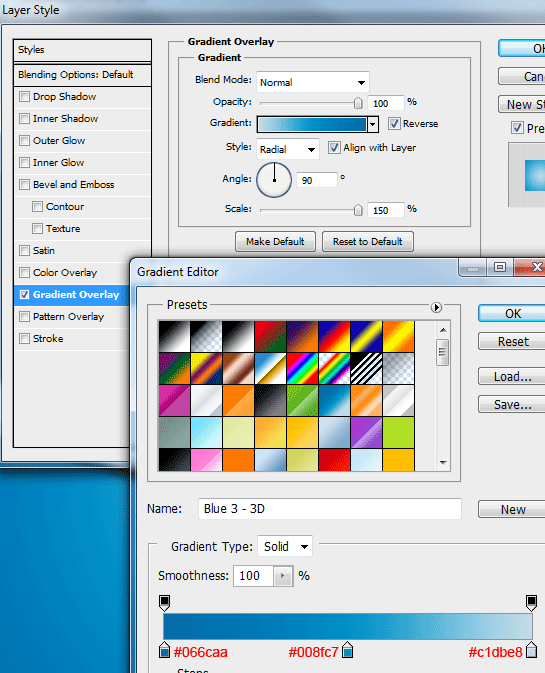Select the left opacity stop
This screenshot has height=673, width=545.
(164, 602)
